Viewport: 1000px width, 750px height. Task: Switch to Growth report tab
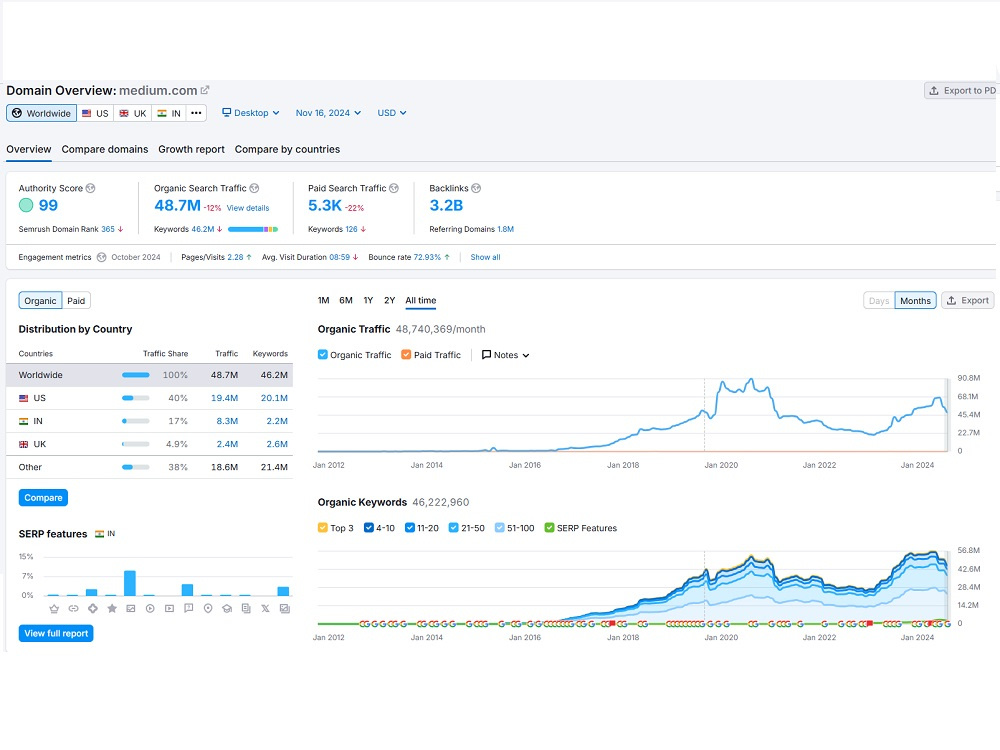[x=191, y=149]
